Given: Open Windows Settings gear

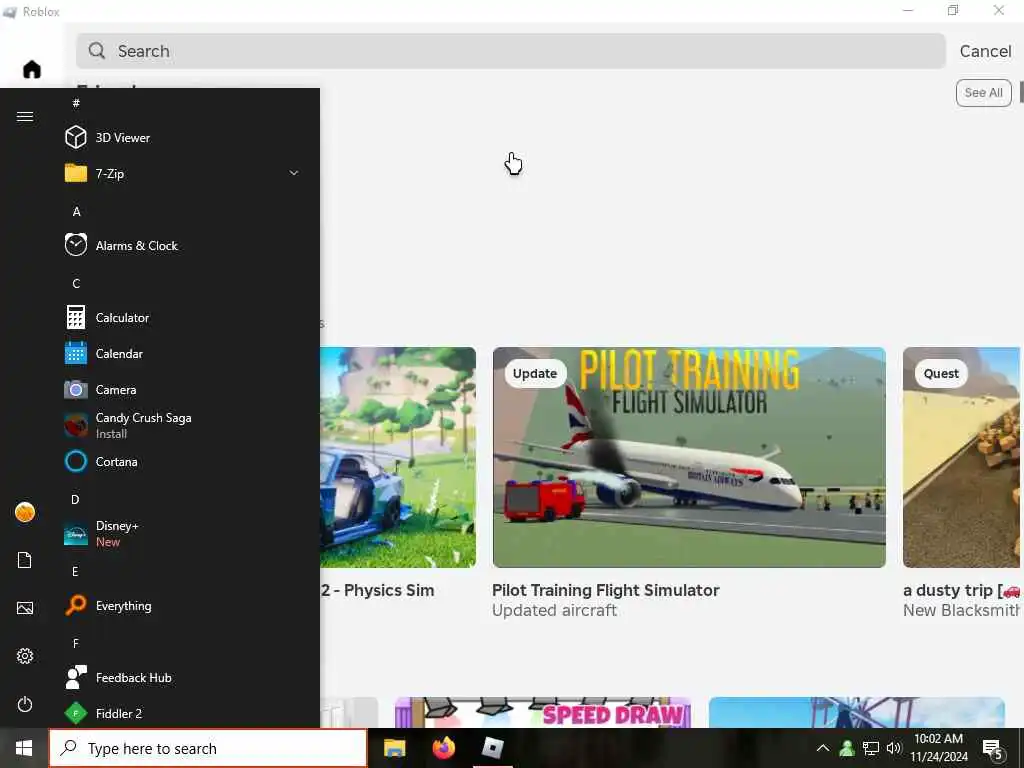Looking at the screenshot, I should pos(25,656).
